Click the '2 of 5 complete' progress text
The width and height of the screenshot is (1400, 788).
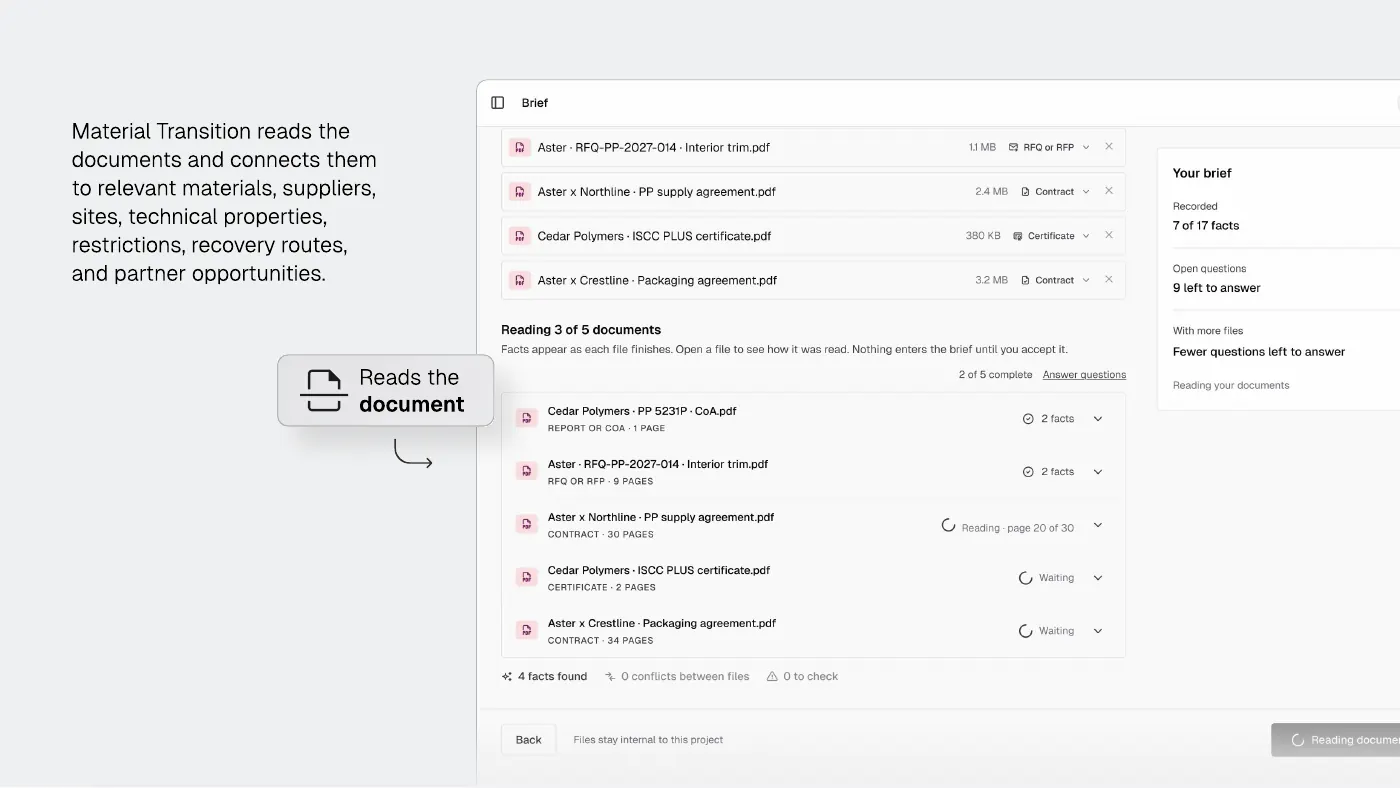pyautogui.click(x=995, y=375)
